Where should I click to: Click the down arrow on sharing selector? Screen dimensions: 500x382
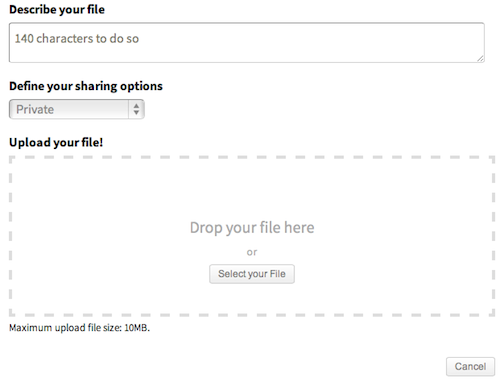136,113
